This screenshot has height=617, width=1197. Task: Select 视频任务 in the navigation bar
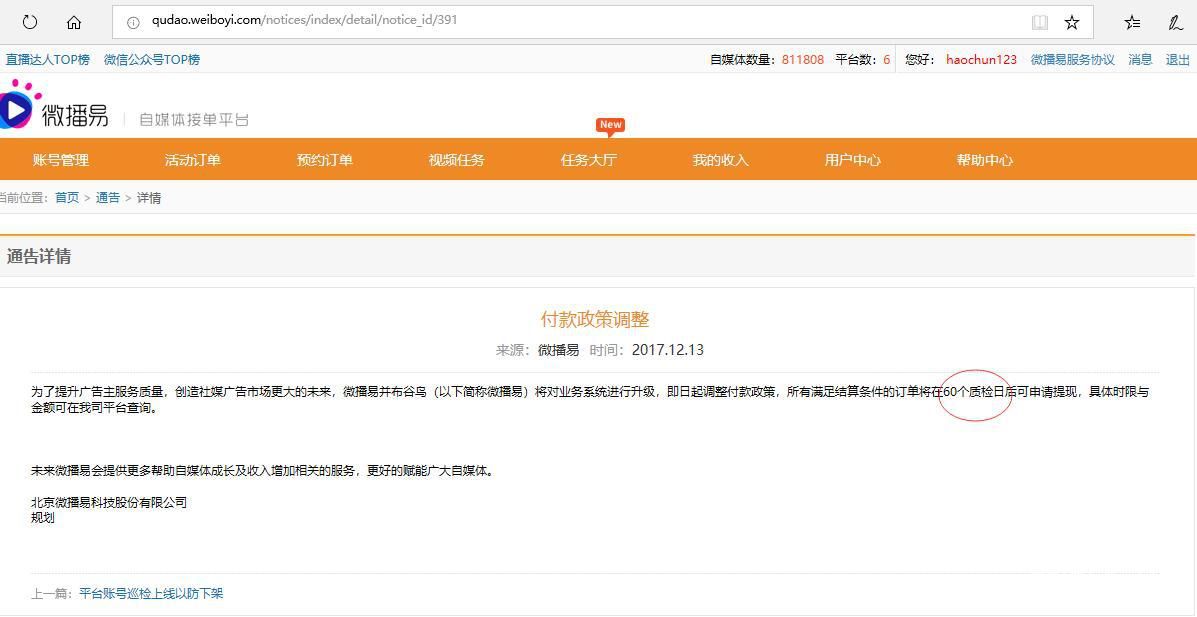[x=457, y=160]
